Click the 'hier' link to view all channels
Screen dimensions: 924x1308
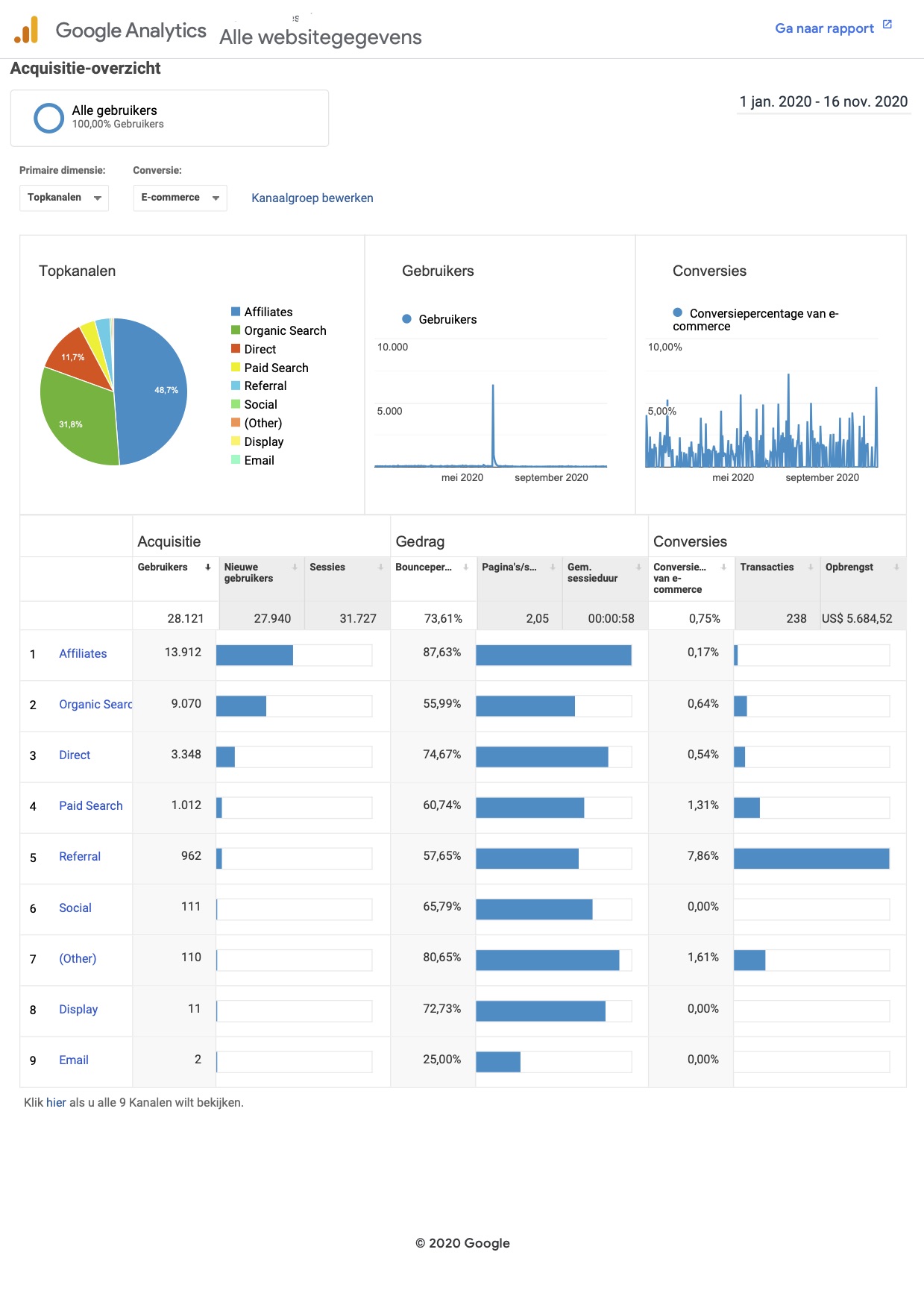56,1103
